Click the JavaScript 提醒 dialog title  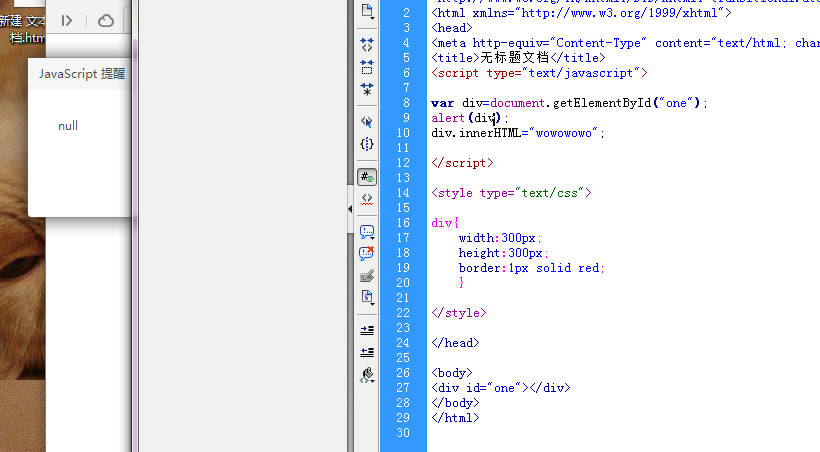82,74
